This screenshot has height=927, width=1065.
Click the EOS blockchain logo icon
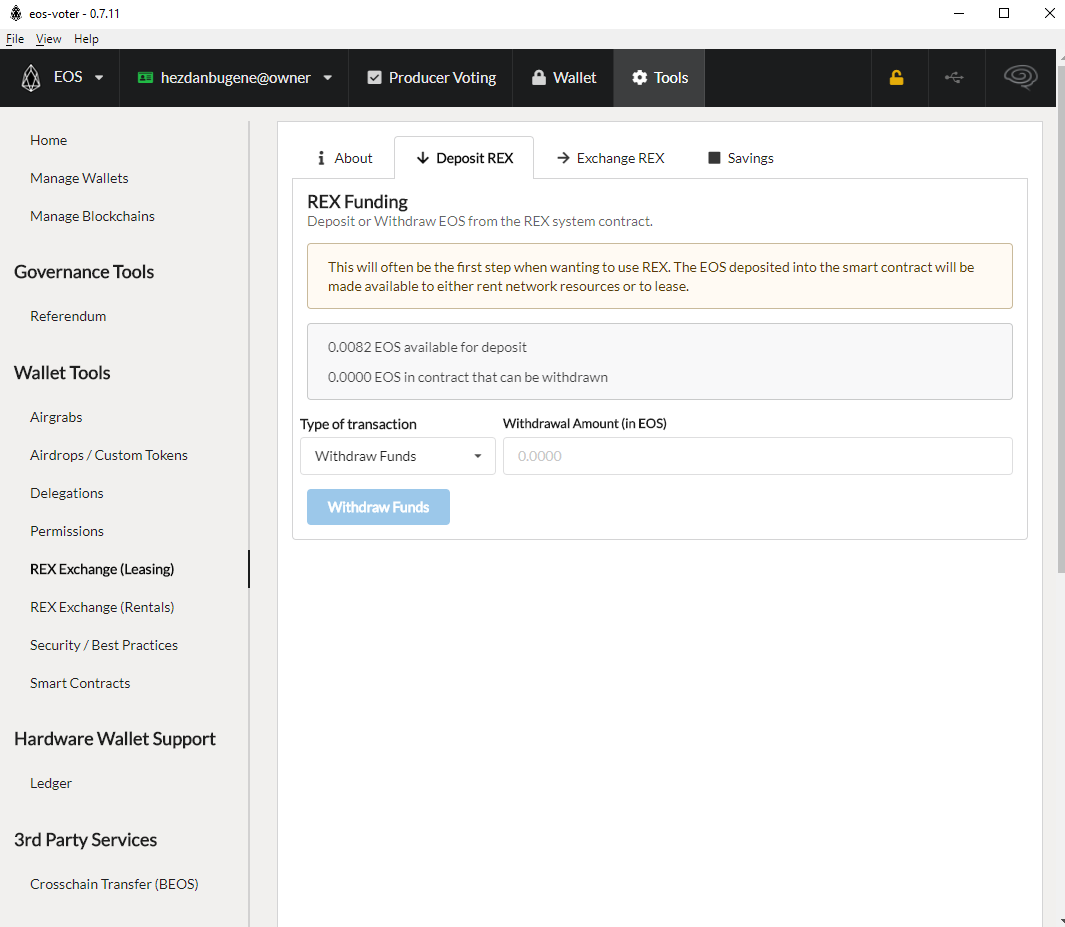coord(31,77)
